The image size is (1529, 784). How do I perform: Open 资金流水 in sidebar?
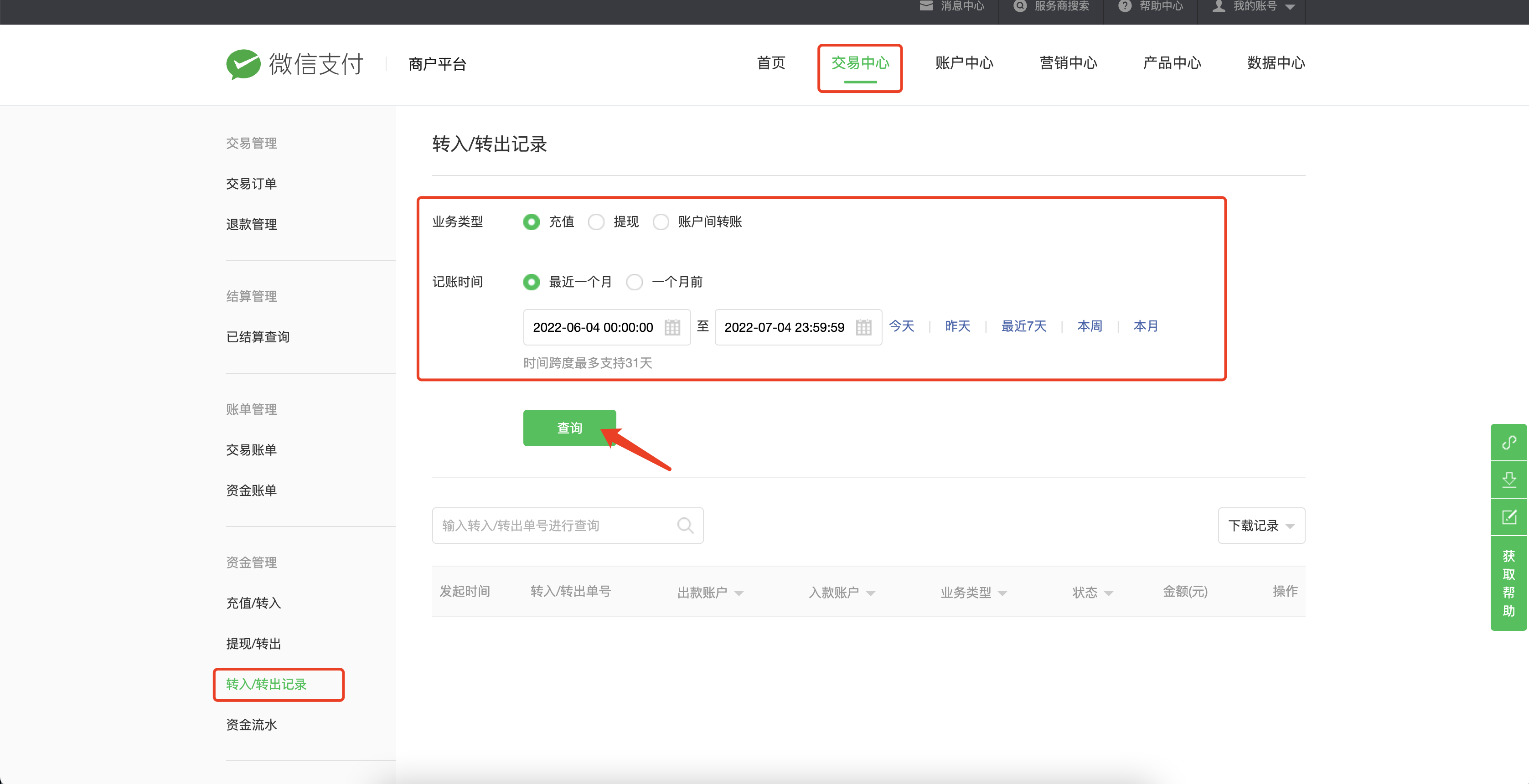(x=251, y=725)
